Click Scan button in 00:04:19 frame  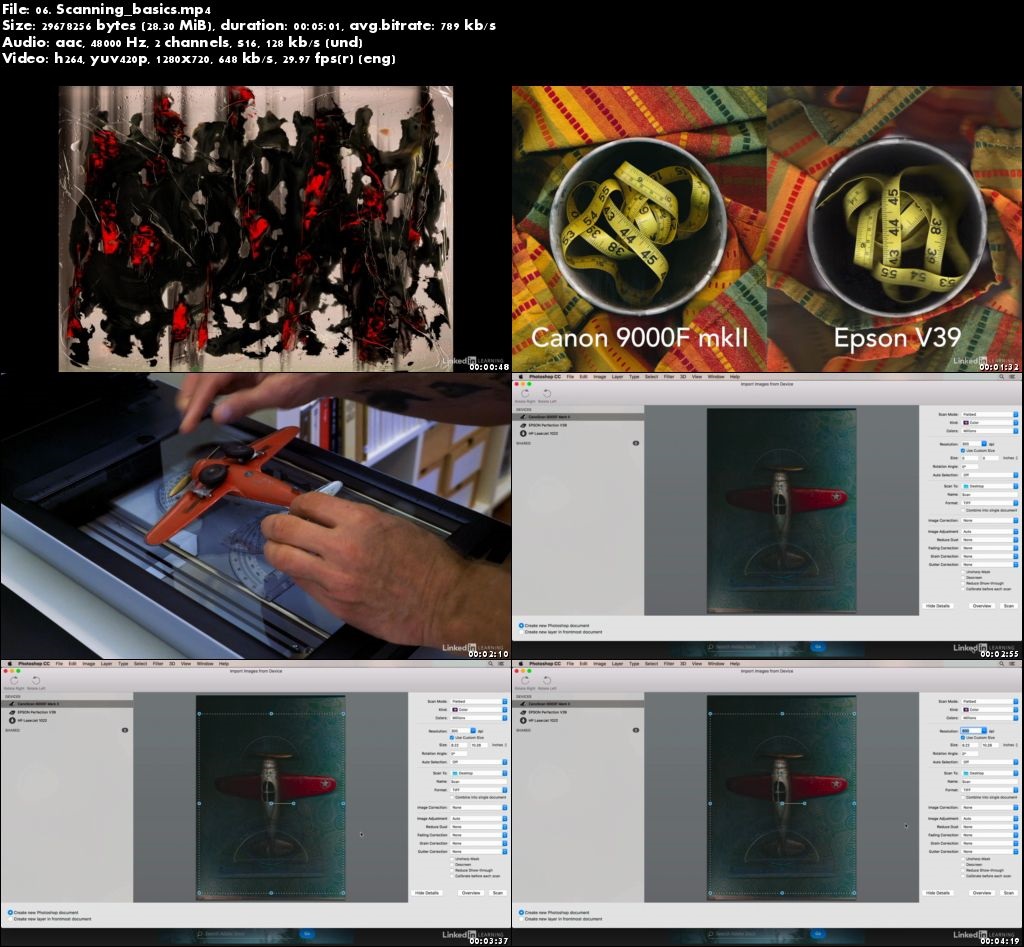point(1009,893)
